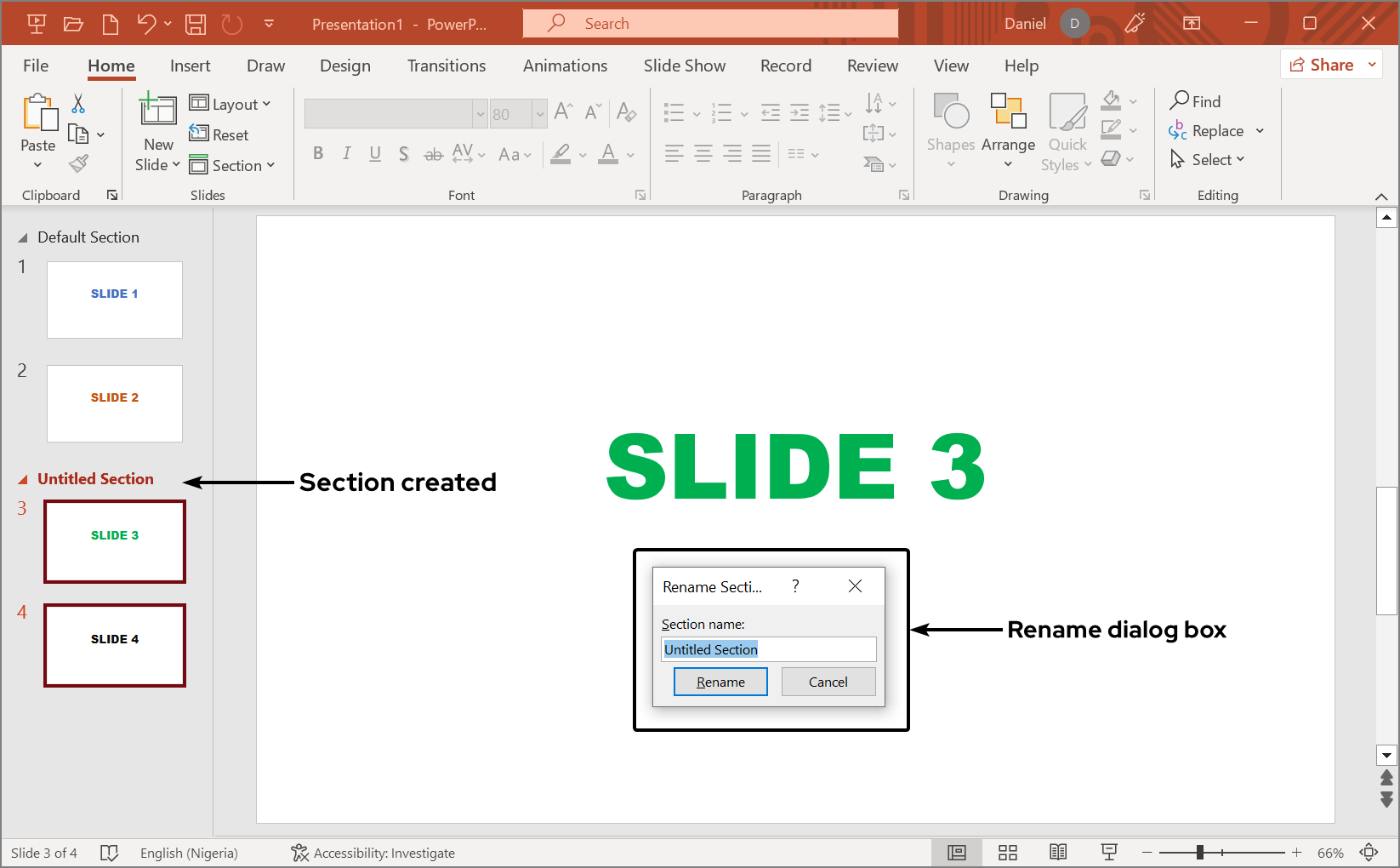Open the Layout dropdown
Screen dimensions: 1400x868
point(231,103)
